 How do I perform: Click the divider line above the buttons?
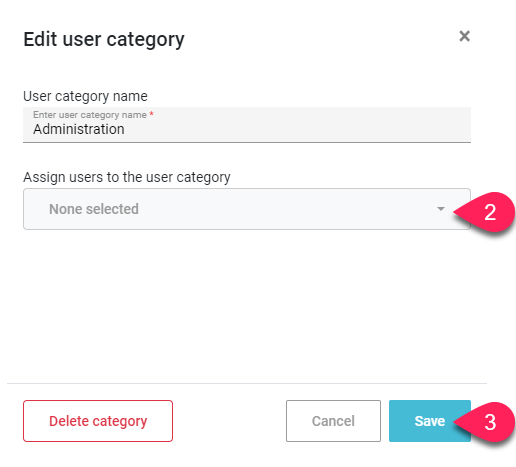click(x=247, y=383)
